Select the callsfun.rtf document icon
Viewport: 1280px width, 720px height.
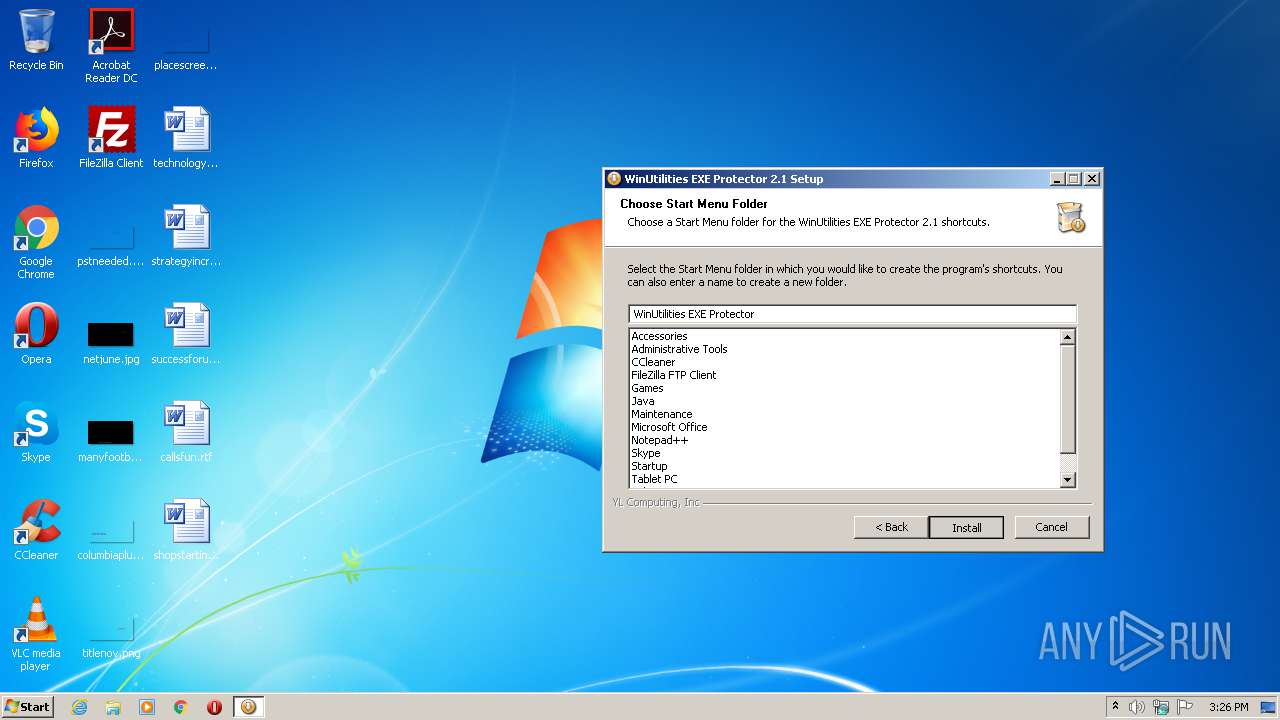pyautogui.click(x=186, y=432)
